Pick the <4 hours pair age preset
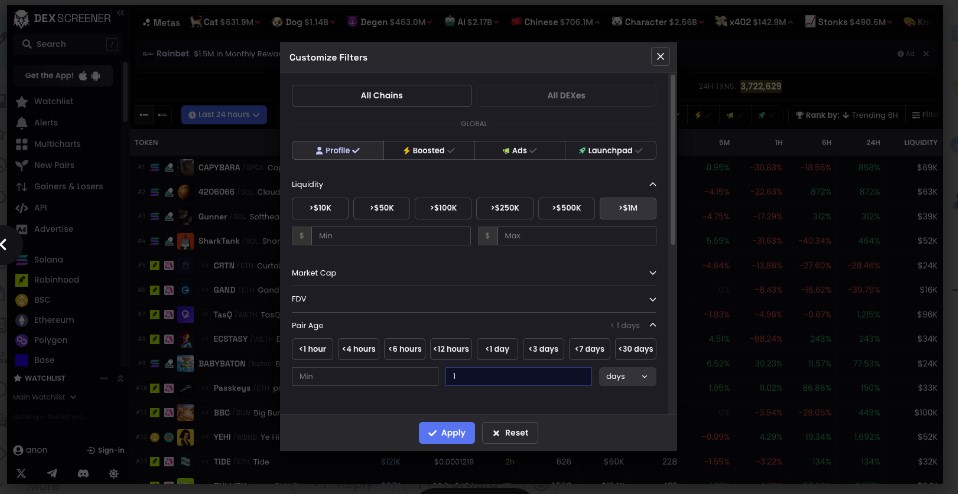 coord(359,349)
